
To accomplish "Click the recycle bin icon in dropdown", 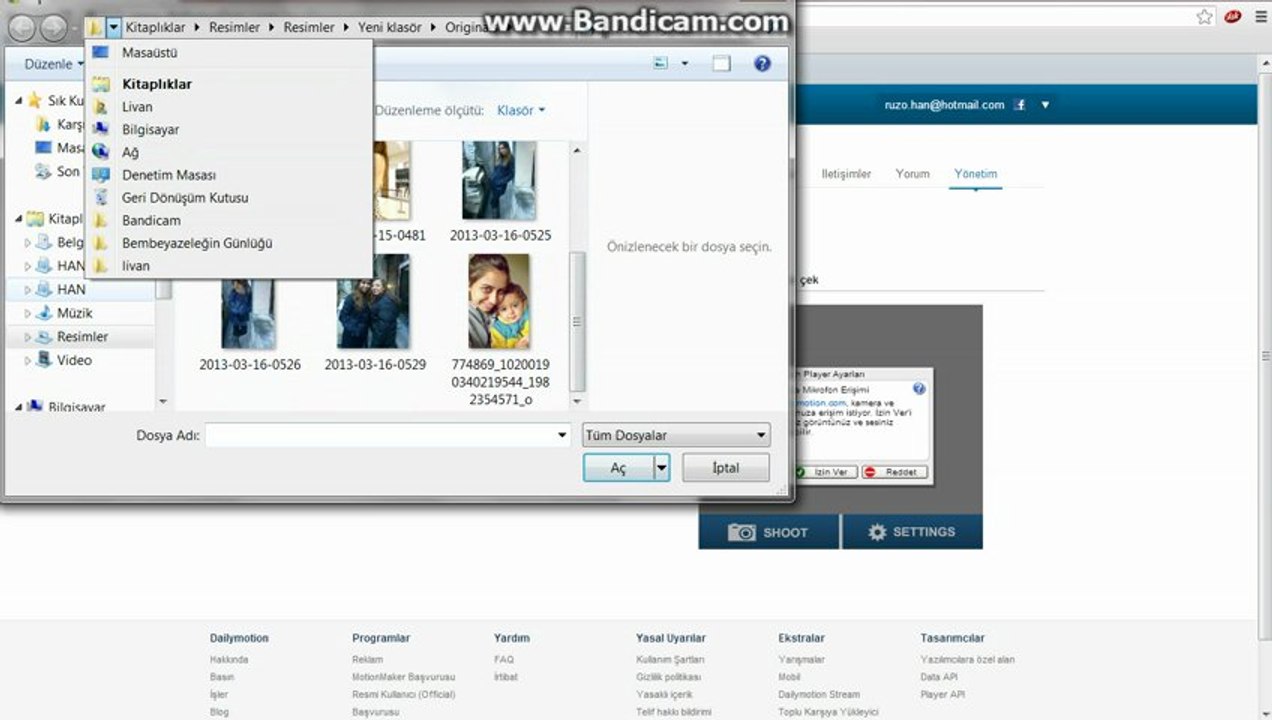I will point(101,197).
